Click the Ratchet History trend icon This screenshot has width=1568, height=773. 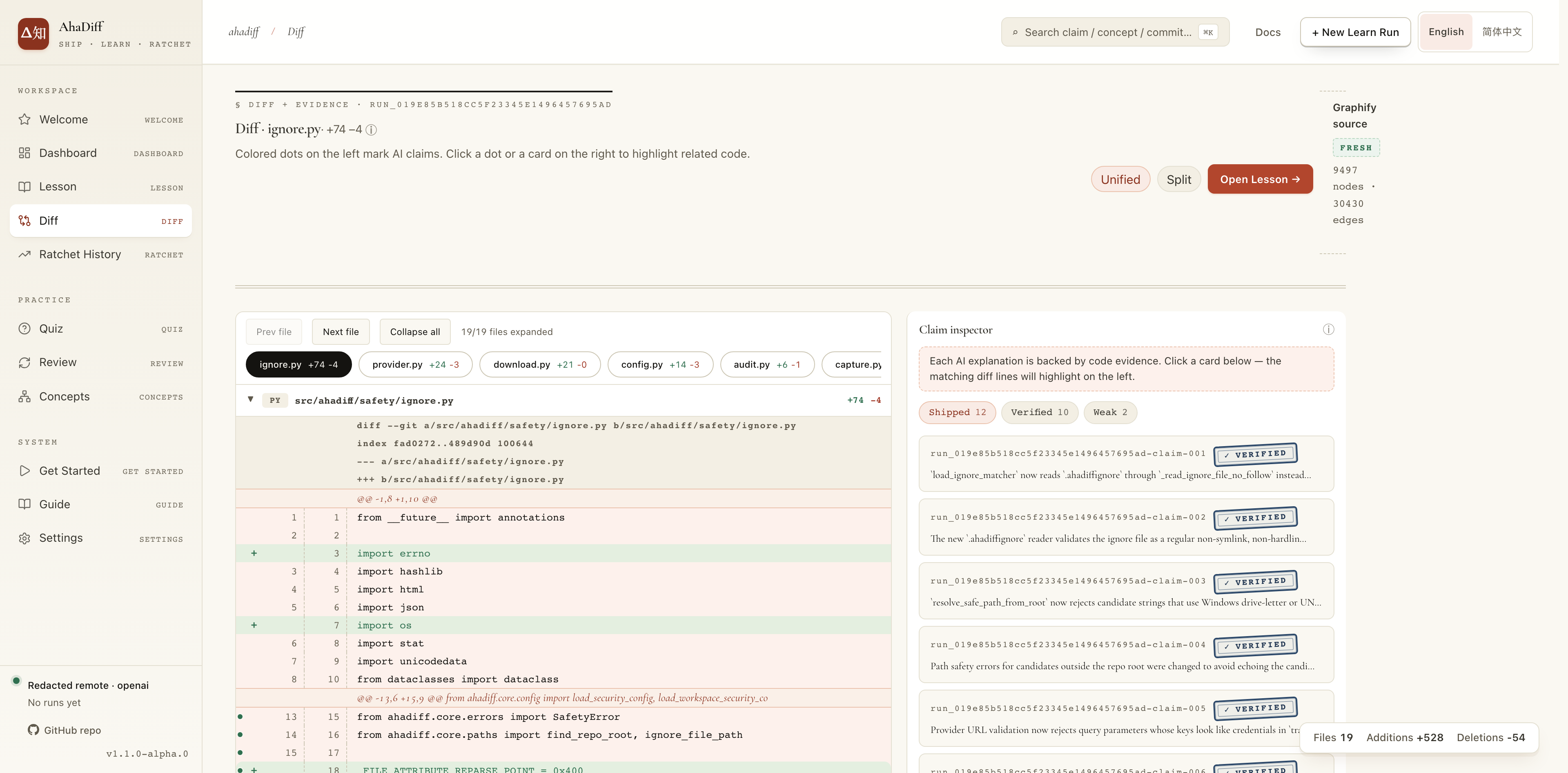(x=24, y=255)
